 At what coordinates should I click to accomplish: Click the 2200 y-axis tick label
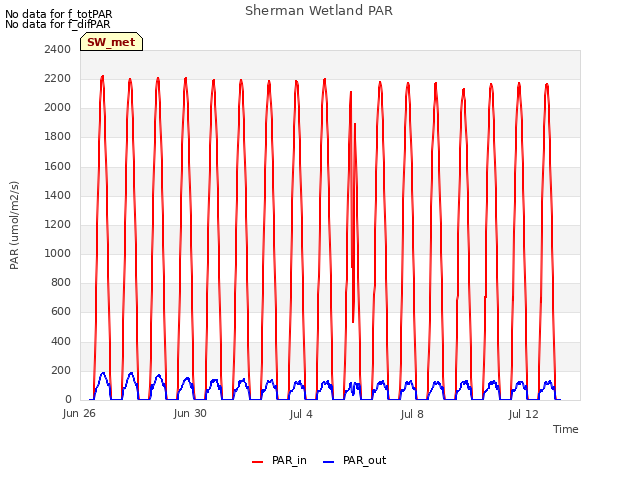[58, 78]
